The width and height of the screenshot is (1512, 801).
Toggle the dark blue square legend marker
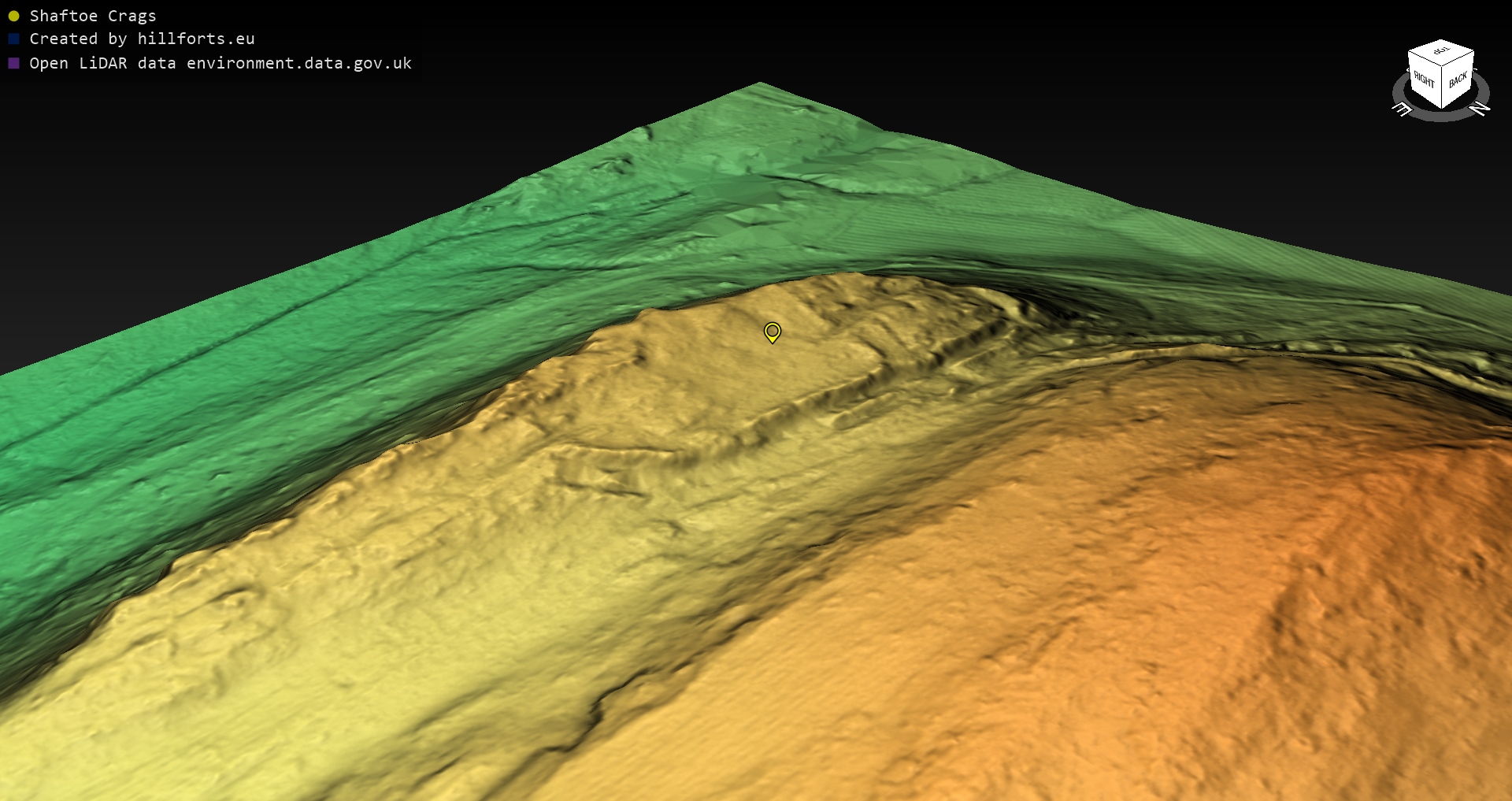click(13, 39)
